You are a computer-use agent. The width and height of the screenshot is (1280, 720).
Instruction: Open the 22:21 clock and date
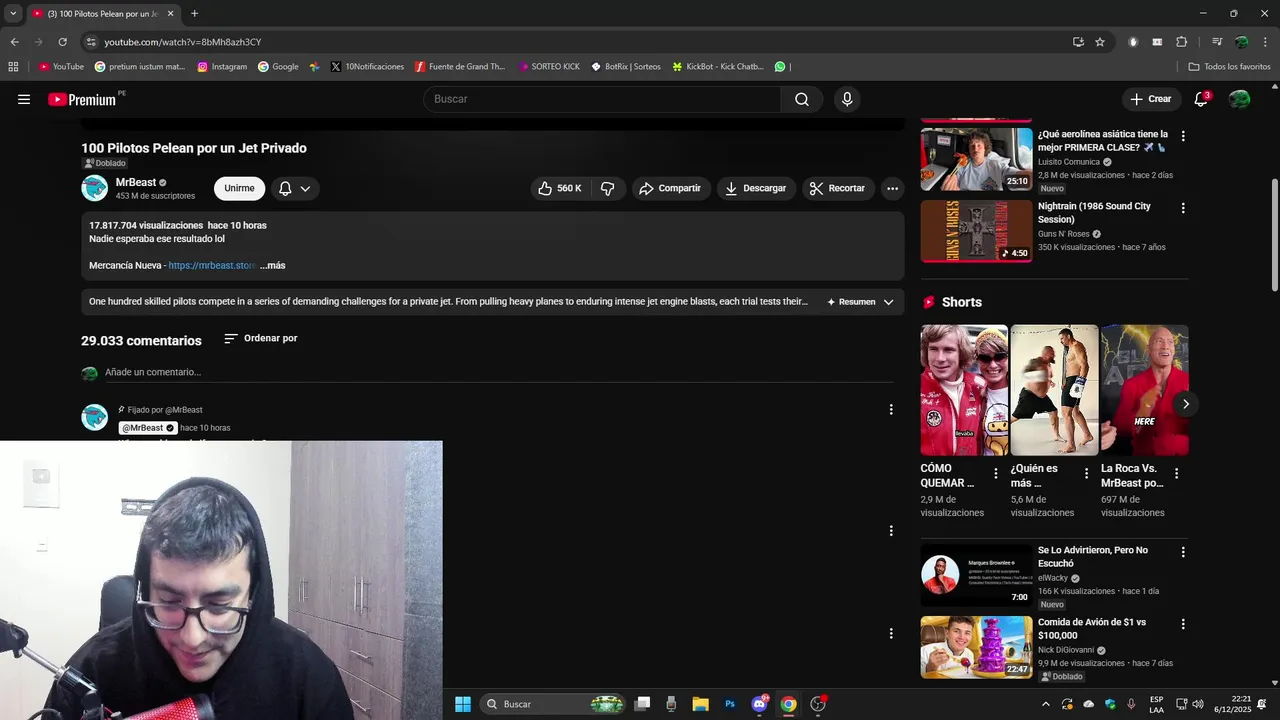(x=1232, y=704)
